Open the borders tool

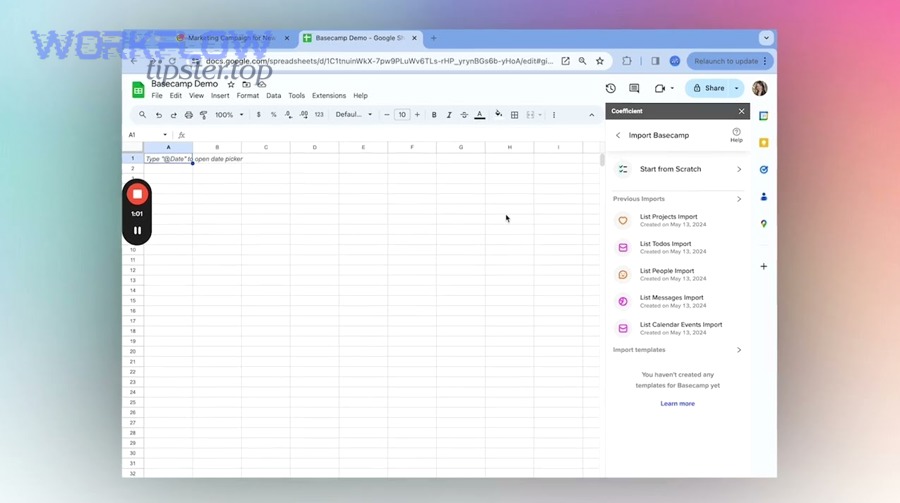pos(514,115)
